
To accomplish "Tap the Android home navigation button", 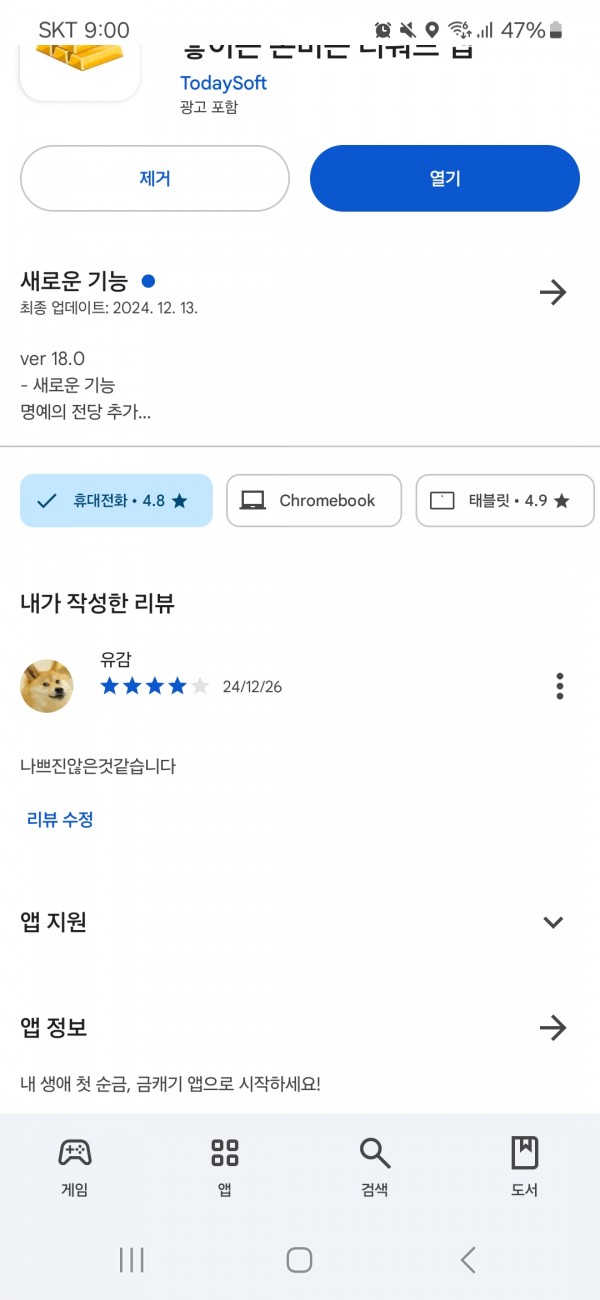I will click(299, 1260).
